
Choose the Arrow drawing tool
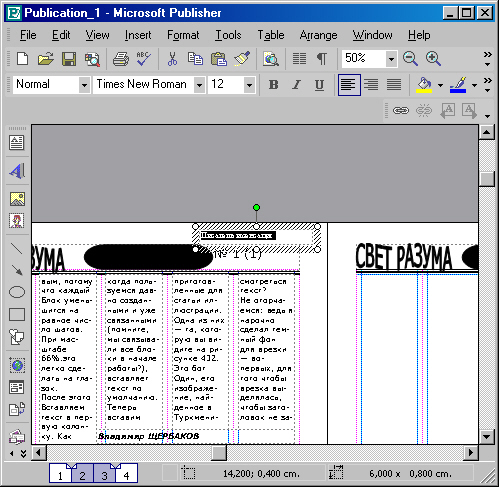pos(17,270)
